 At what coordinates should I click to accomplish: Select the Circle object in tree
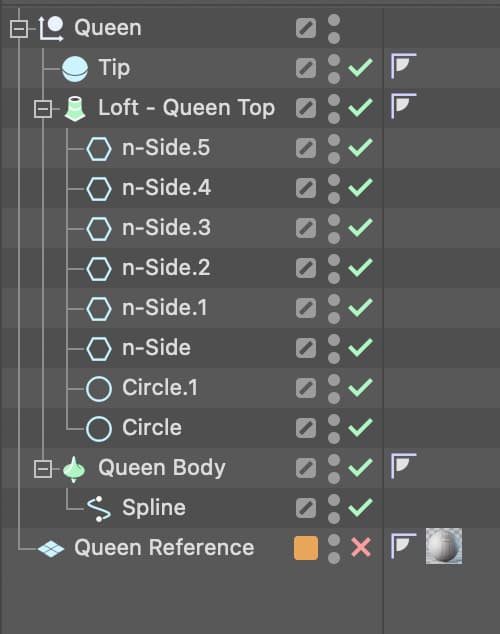click(152, 428)
